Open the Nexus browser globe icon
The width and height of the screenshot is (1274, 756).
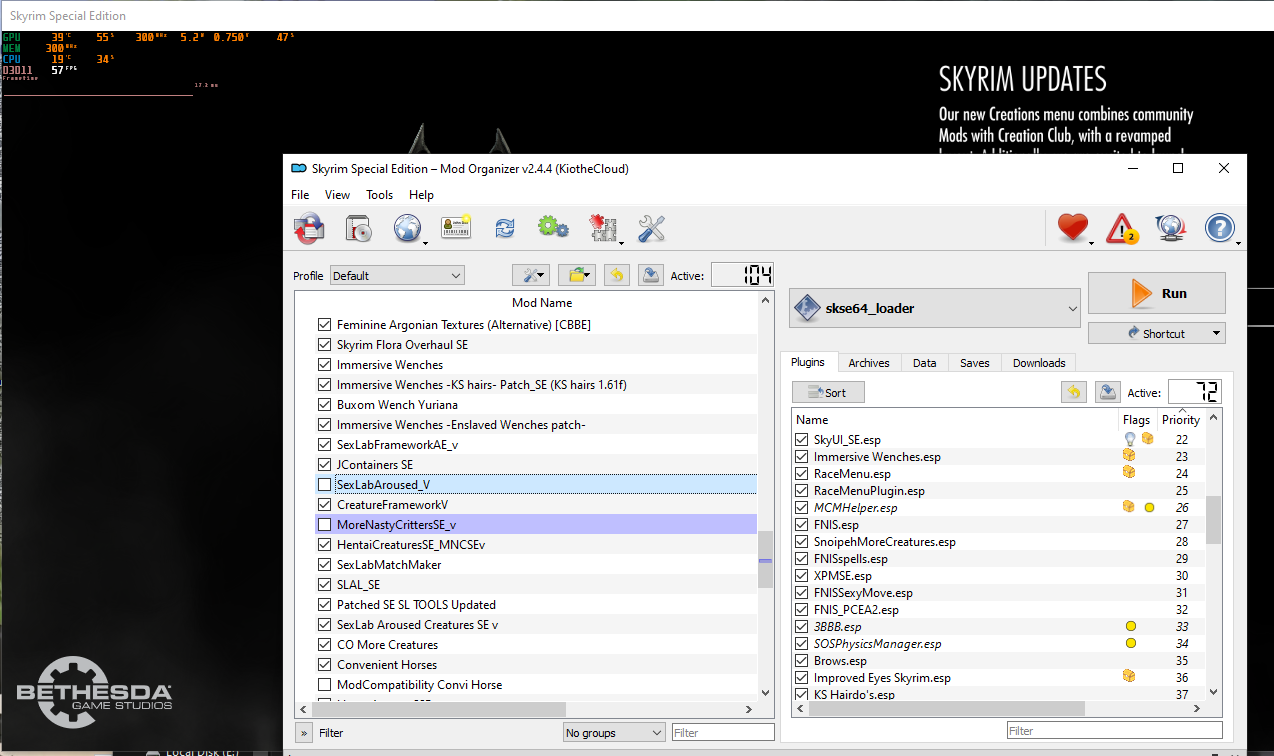tap(408, 228)
